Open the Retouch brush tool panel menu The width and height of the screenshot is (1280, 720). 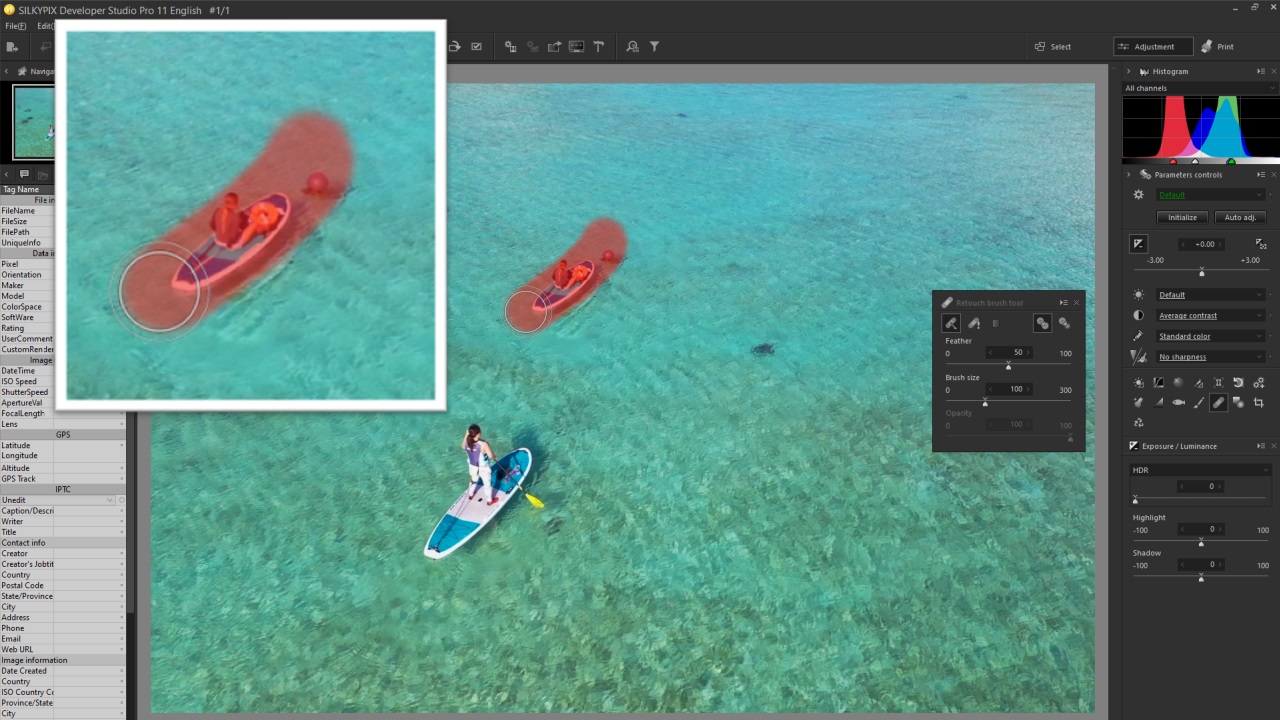click(x=1064, y=303)
